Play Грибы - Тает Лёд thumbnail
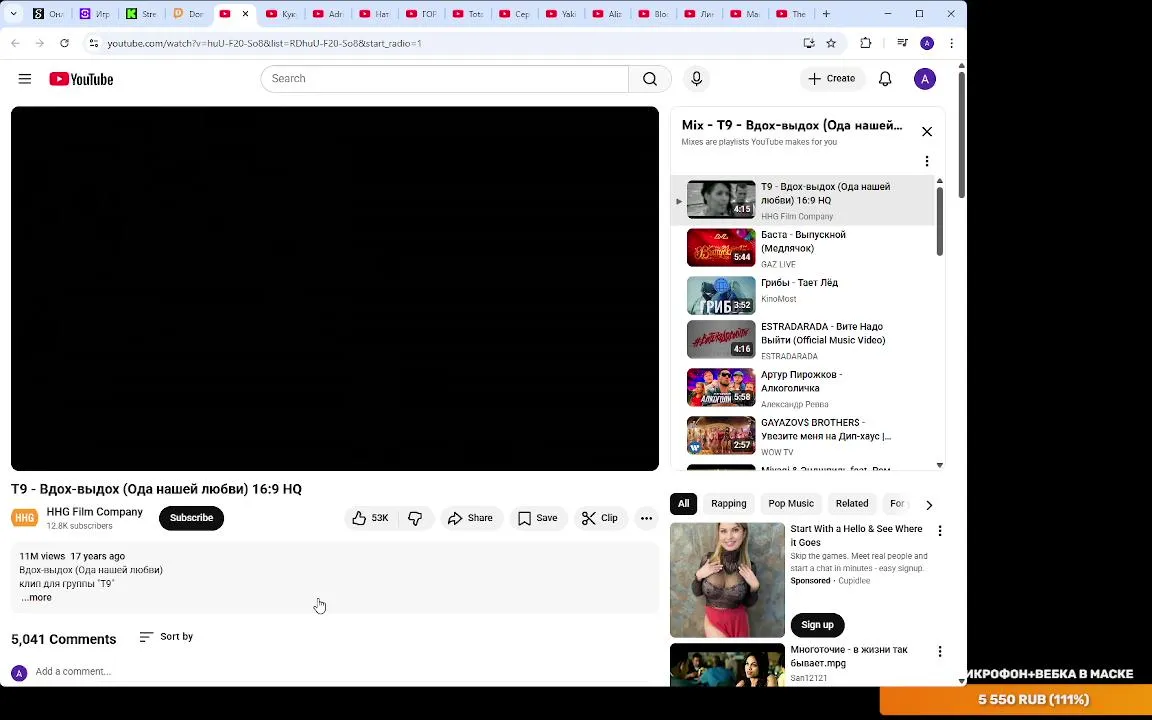The height and width of the screenshot is (720, 1152). [721, 295]
